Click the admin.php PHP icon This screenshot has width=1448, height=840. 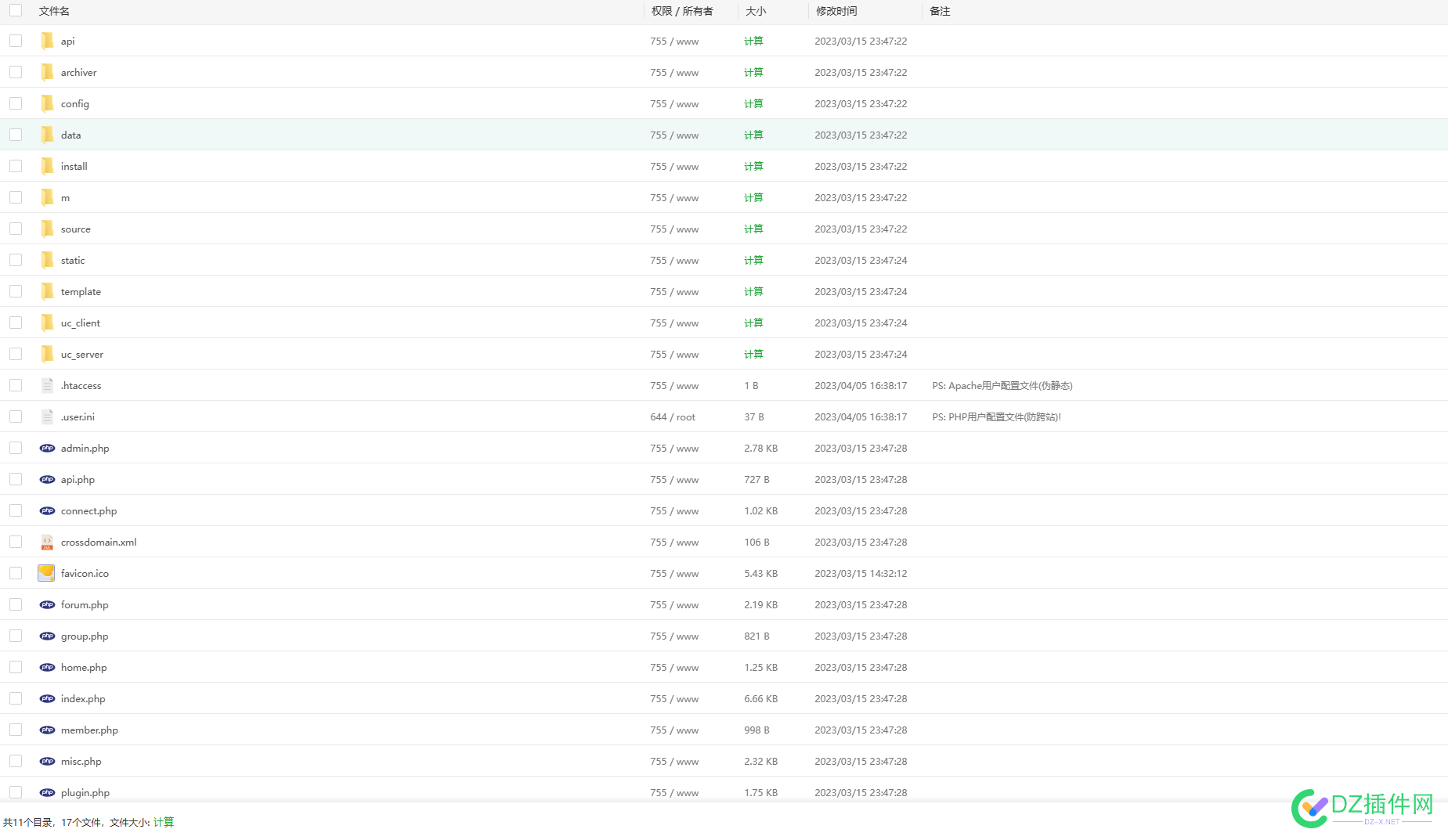tap(47, 448)
